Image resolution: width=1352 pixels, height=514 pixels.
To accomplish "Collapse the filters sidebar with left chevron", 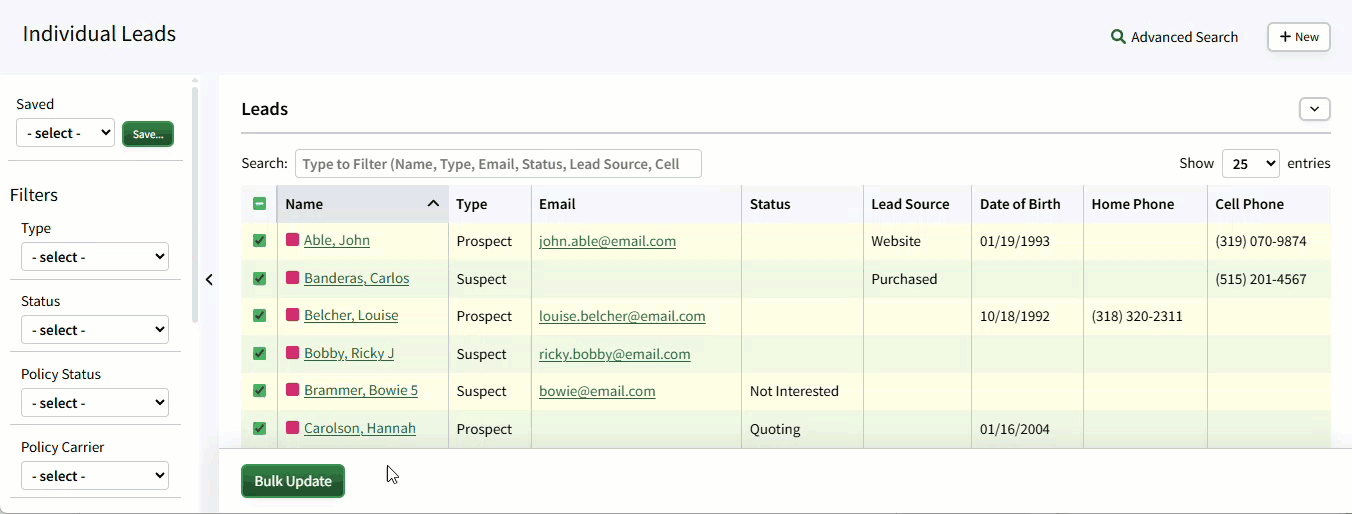I will 209,280.
